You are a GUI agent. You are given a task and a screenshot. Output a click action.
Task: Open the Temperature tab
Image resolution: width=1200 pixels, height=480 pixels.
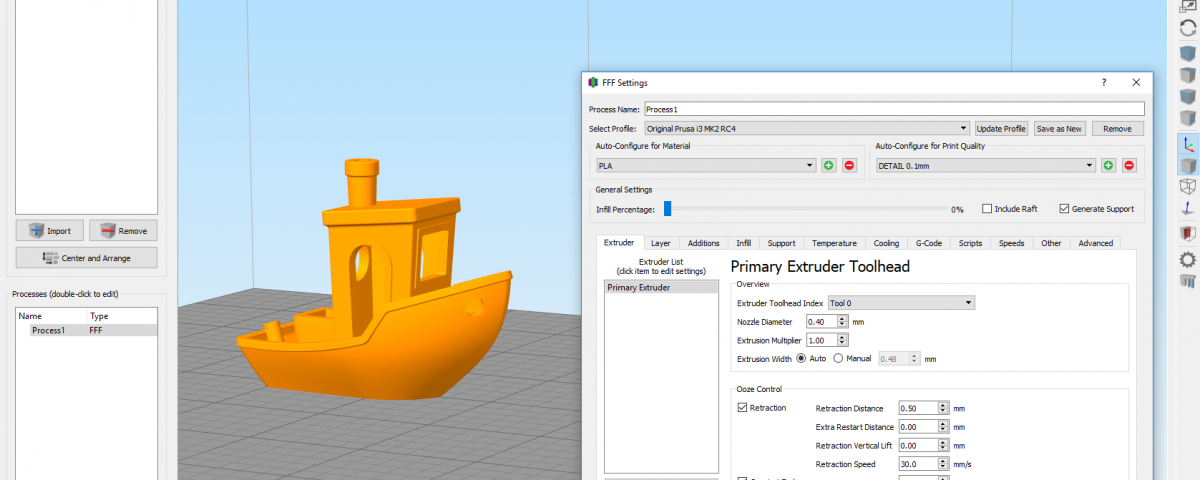(x=833, y=243)
